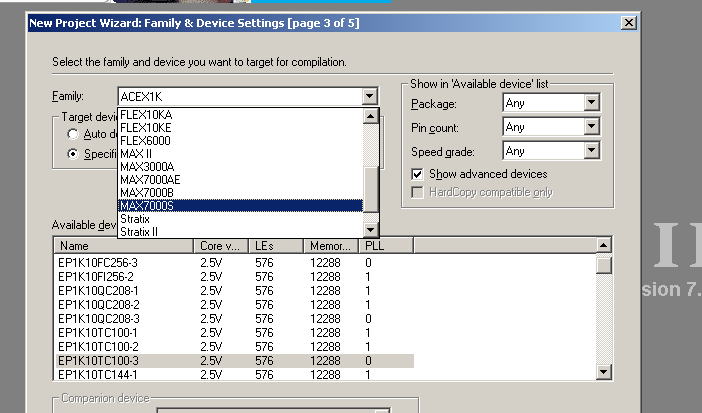Choose Stratix in the family list
Viewport: 702px width, 413px height.
[x=240, y=219]
